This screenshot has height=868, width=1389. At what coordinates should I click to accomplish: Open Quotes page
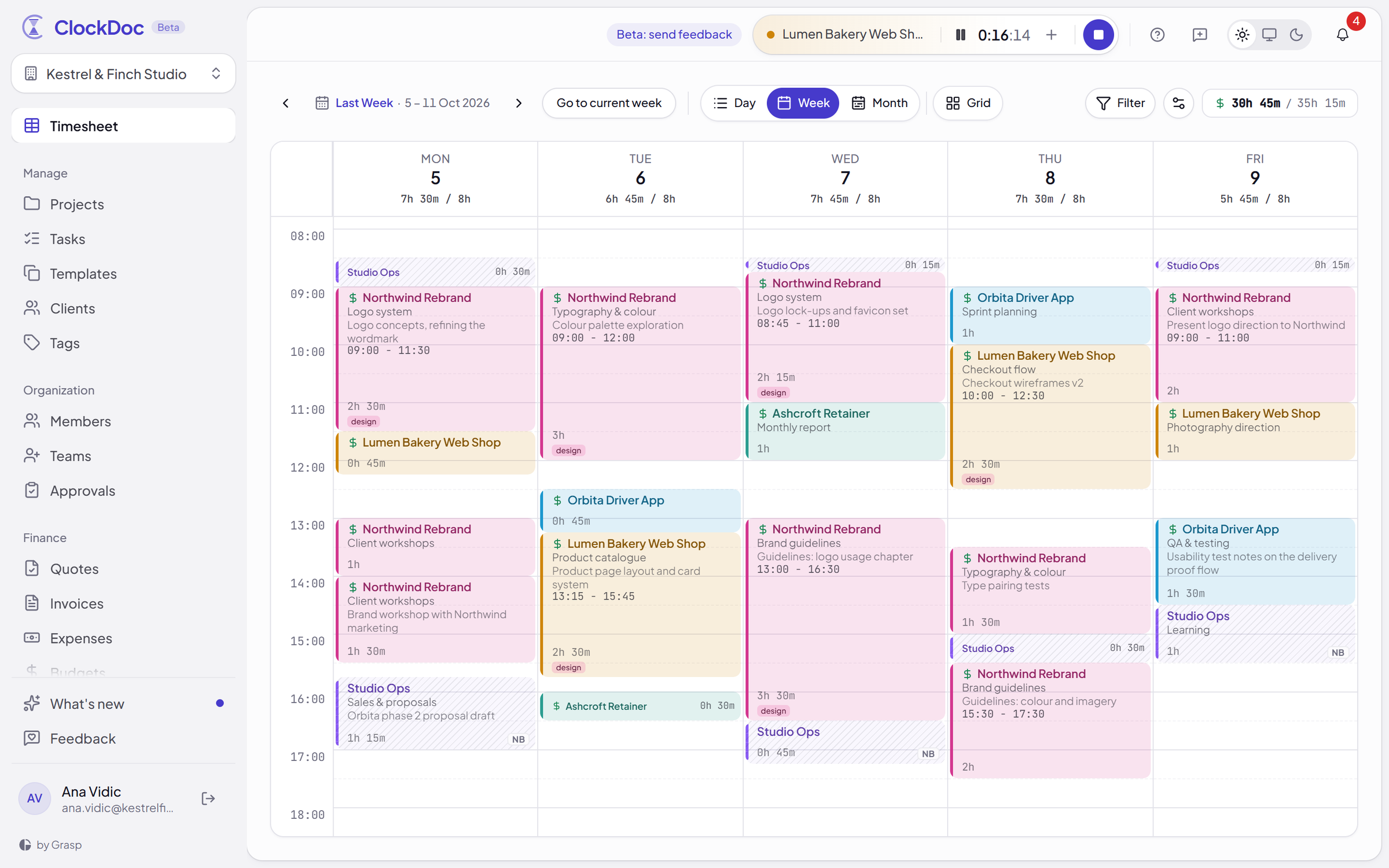pos(123,568)
